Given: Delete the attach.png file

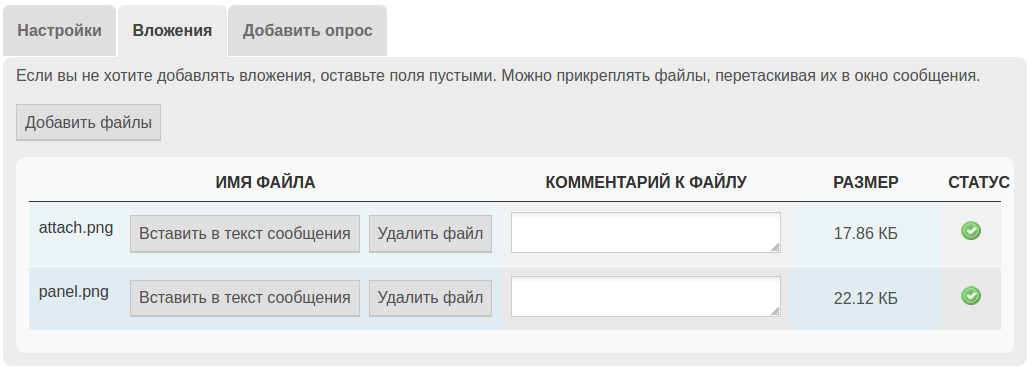Looking at the screenshot, I should [x=430, y=234].
